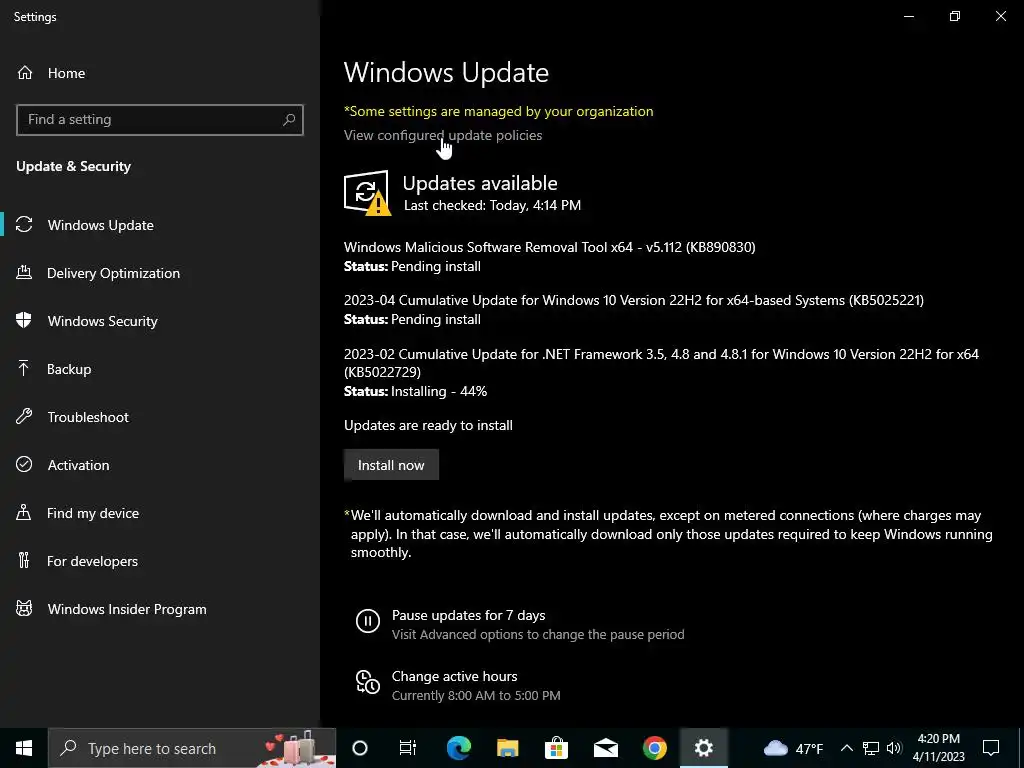The height and width of the screenshot is (768, 1024).
Task: Open Troubleshoot settings
Action: click(88, 417)
